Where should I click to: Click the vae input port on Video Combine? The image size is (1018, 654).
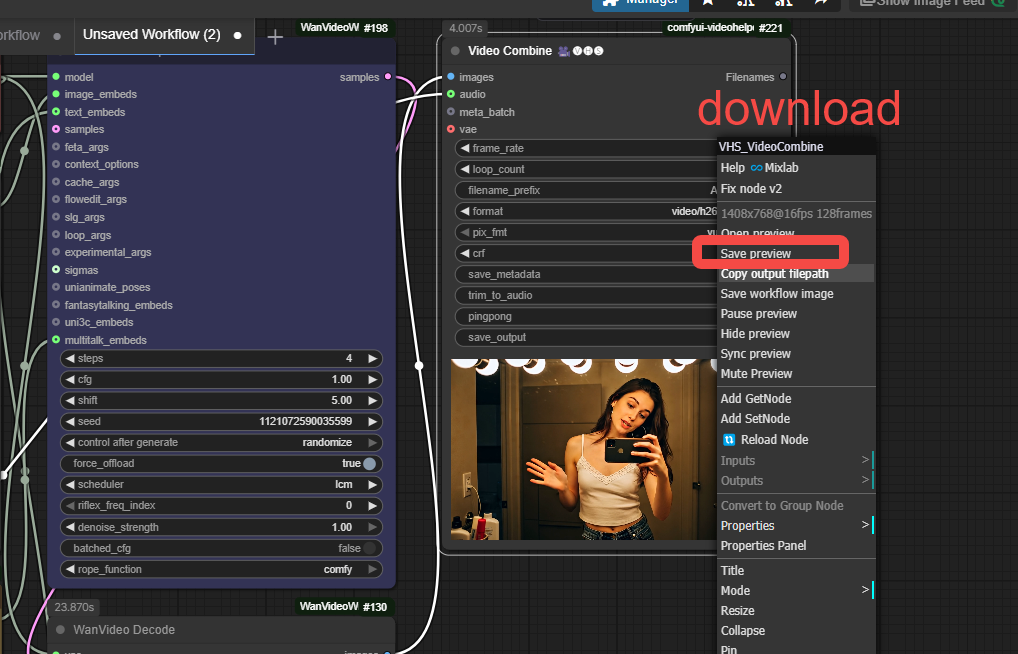pyautogui.click(x=451, y=129)
